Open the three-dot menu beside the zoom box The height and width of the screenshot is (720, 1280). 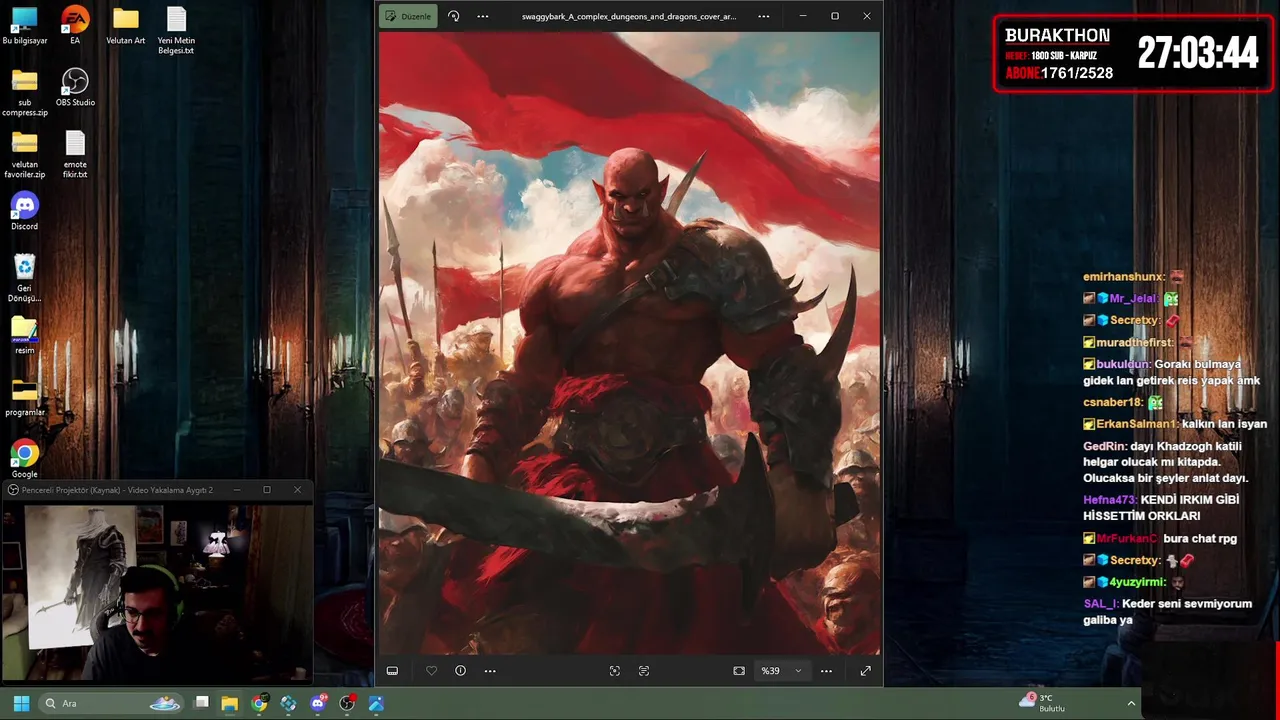coord(826,671)
